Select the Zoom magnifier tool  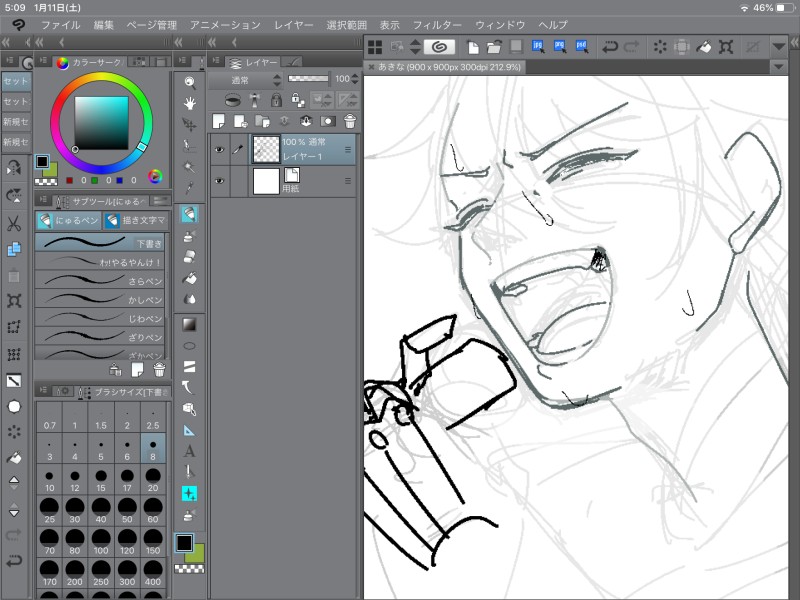pos(189,82)
